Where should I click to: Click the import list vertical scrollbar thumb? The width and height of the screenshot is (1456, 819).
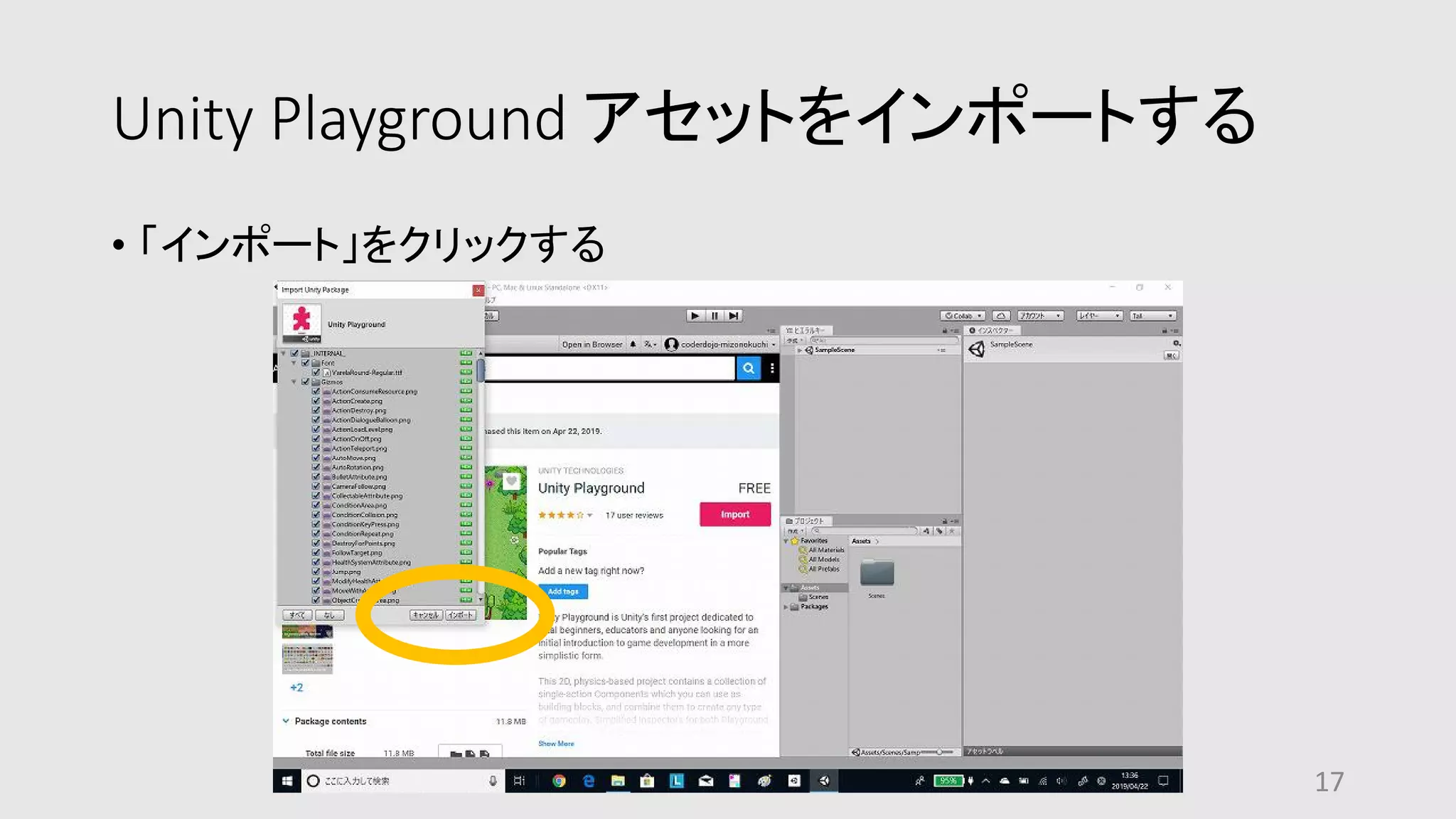tap(481, 370)
